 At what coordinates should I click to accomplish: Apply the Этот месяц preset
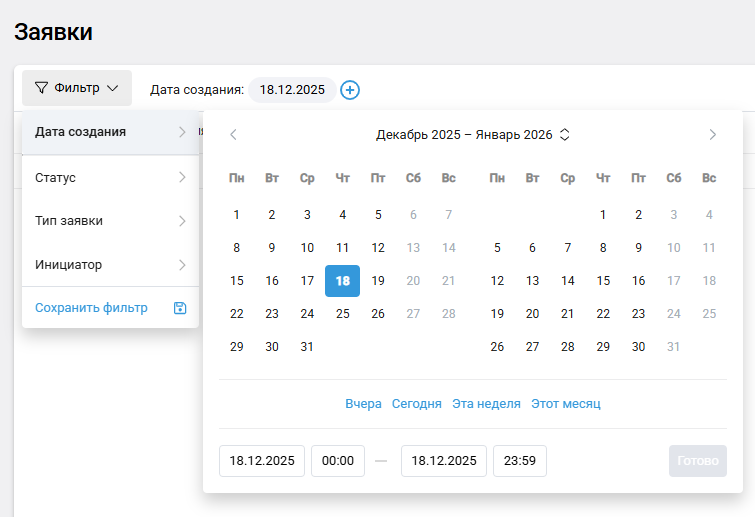566,404
